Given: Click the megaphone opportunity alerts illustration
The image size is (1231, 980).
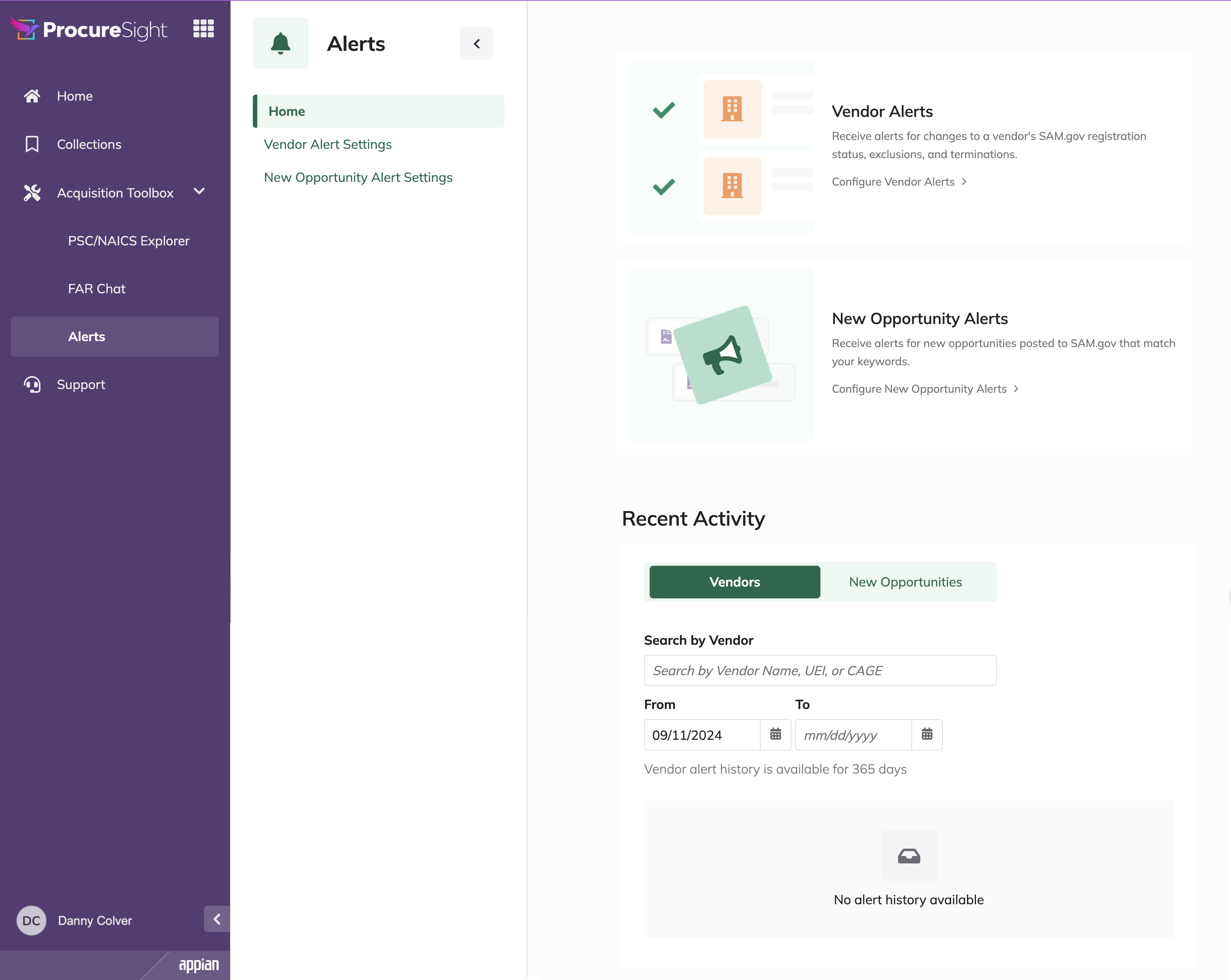Looking at the screenshot, I should (x=721, y=355).
